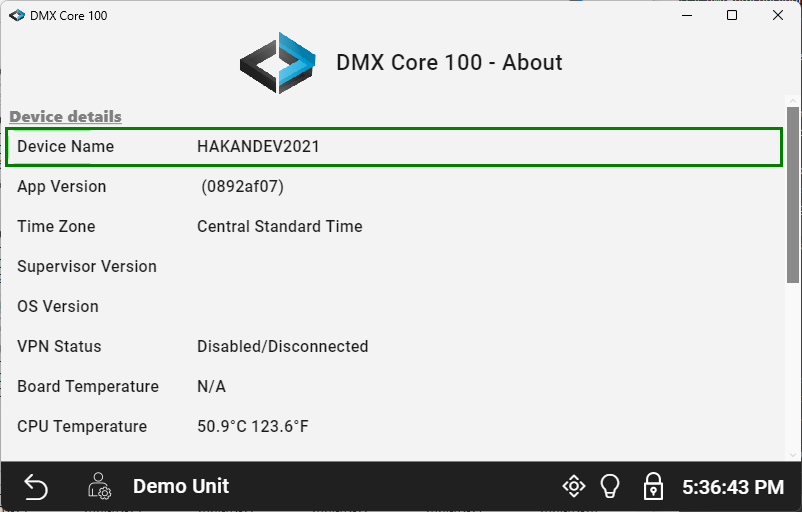This screenshot has height=512, width=802.
Task: Click the DMX Core logo in page header
Action: tap(278, 63)
